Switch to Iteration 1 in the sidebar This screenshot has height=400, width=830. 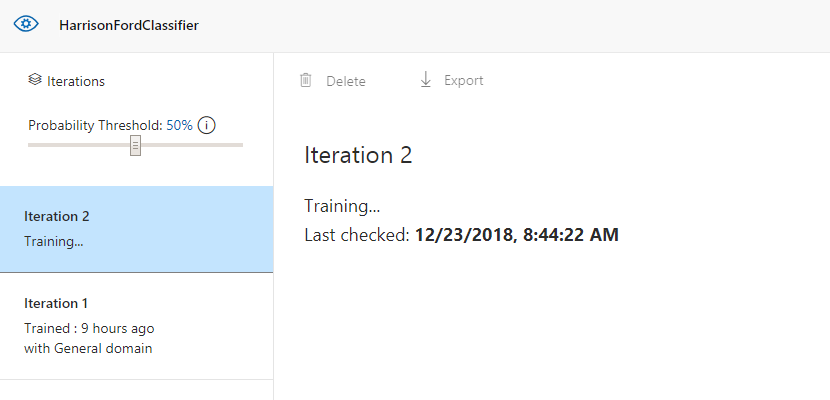[x=136, y=325]
